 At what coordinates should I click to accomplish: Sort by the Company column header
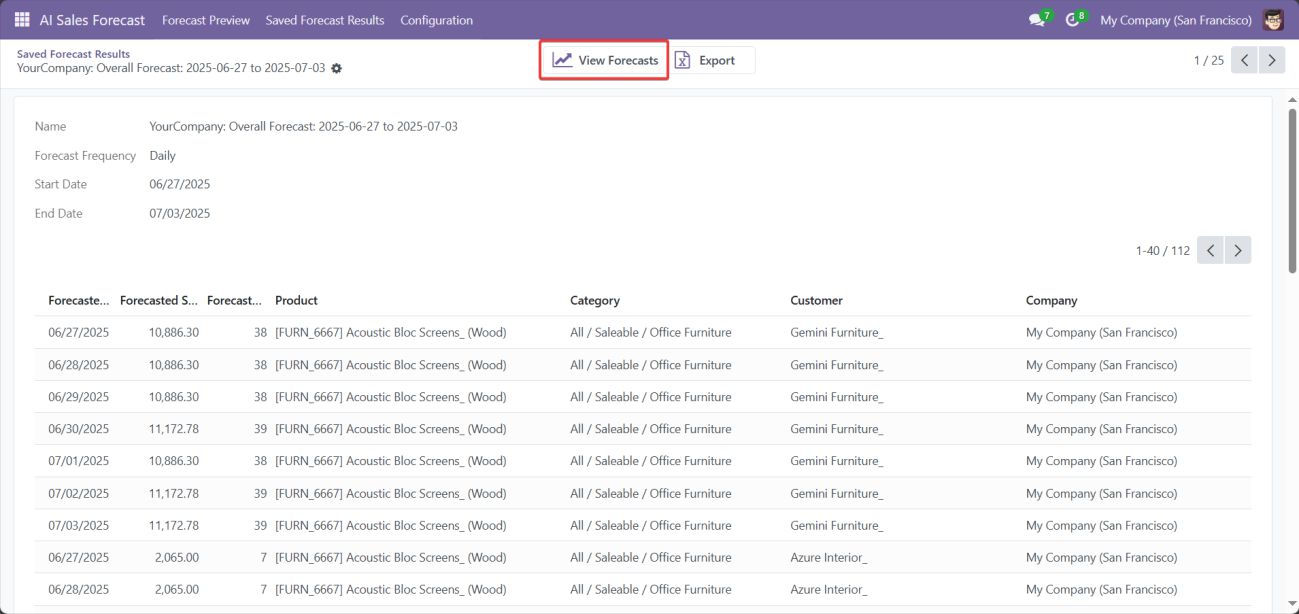[x=1051, y=300]
